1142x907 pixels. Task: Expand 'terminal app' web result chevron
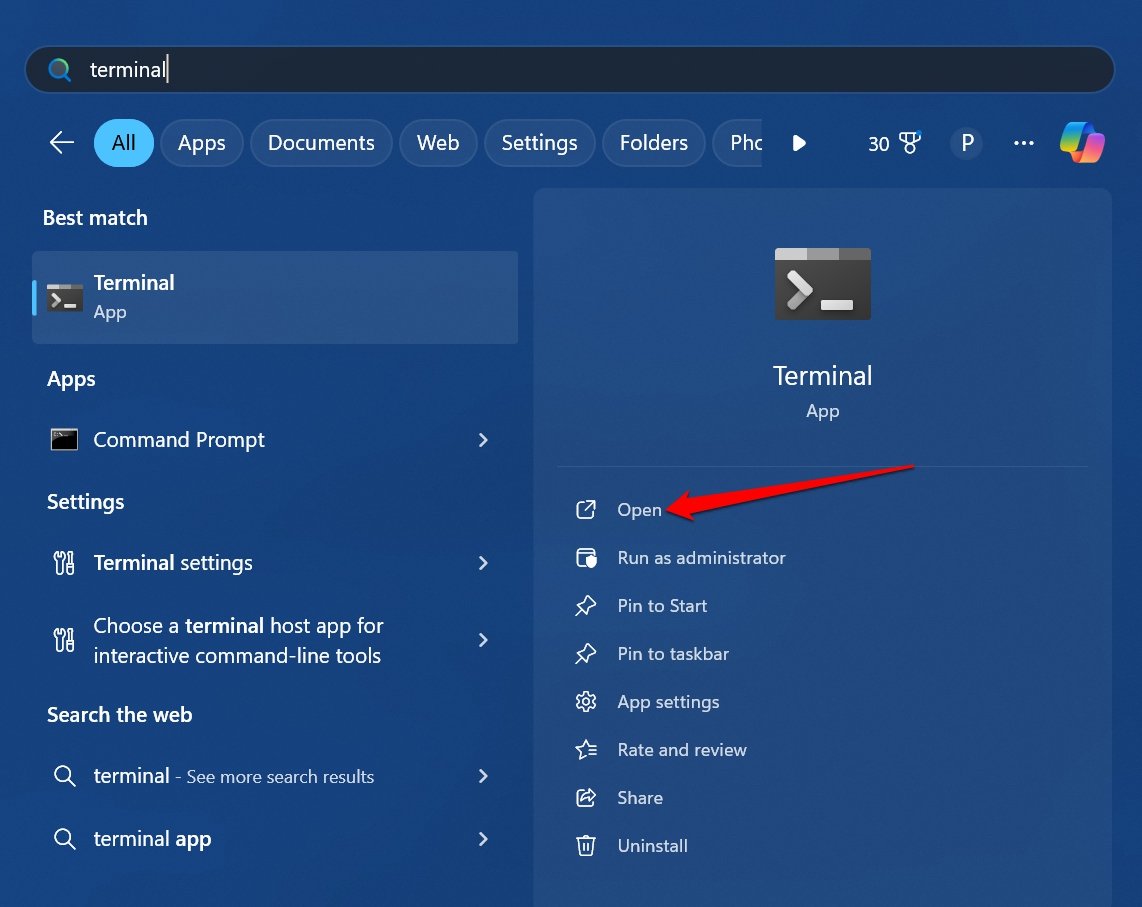point(483,839)
